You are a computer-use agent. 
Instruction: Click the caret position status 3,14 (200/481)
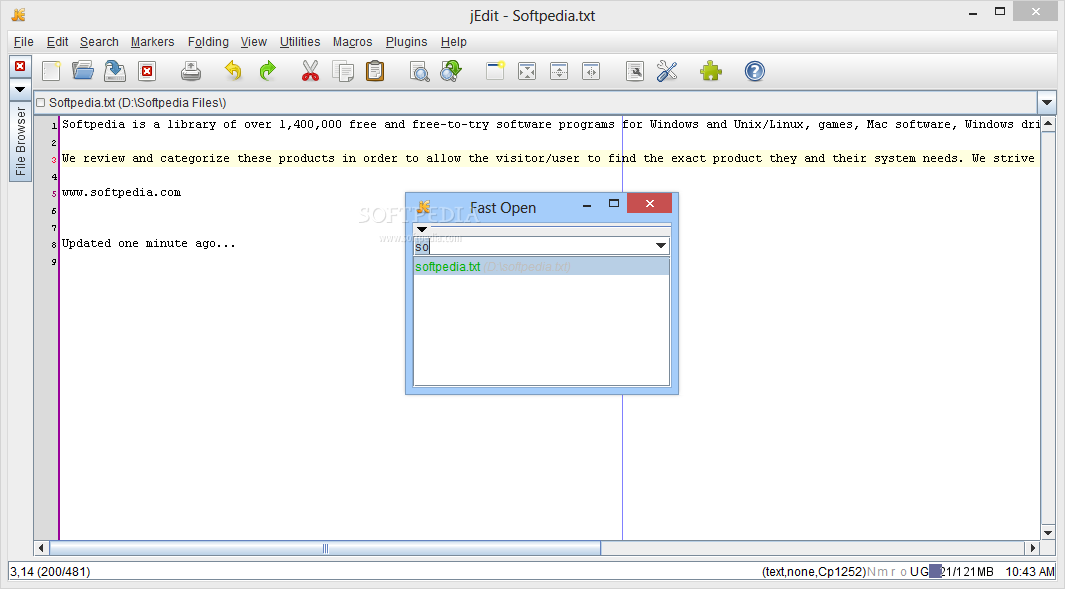50,572
